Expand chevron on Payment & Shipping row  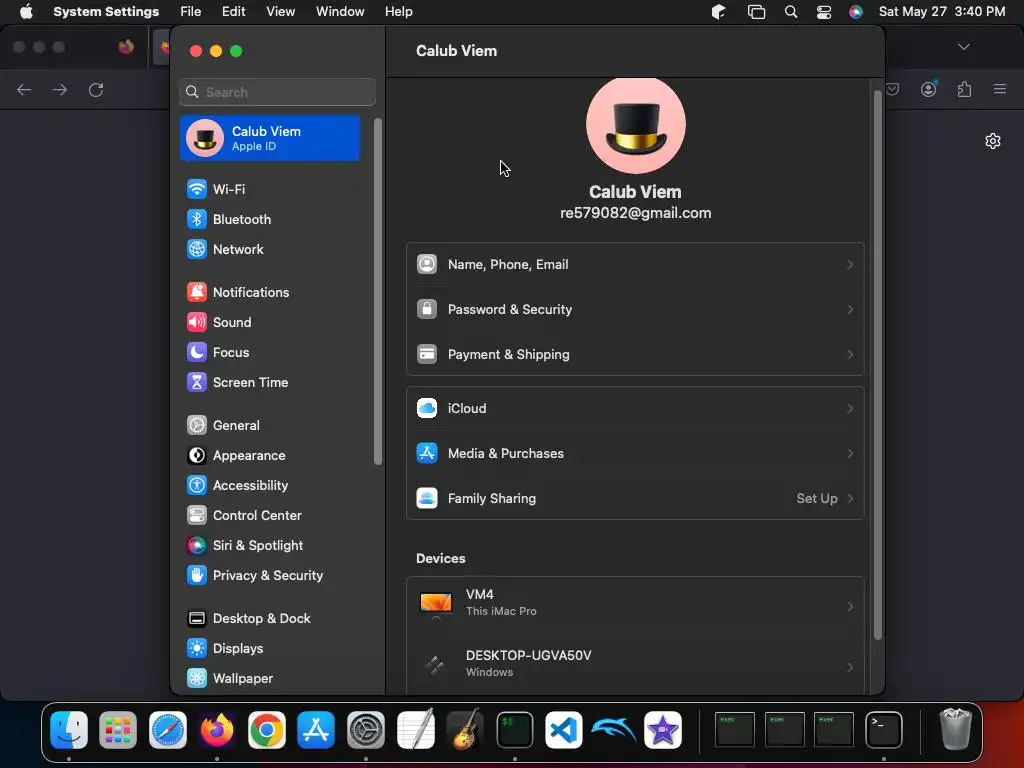pyautogui.click(x=850, y=355)
